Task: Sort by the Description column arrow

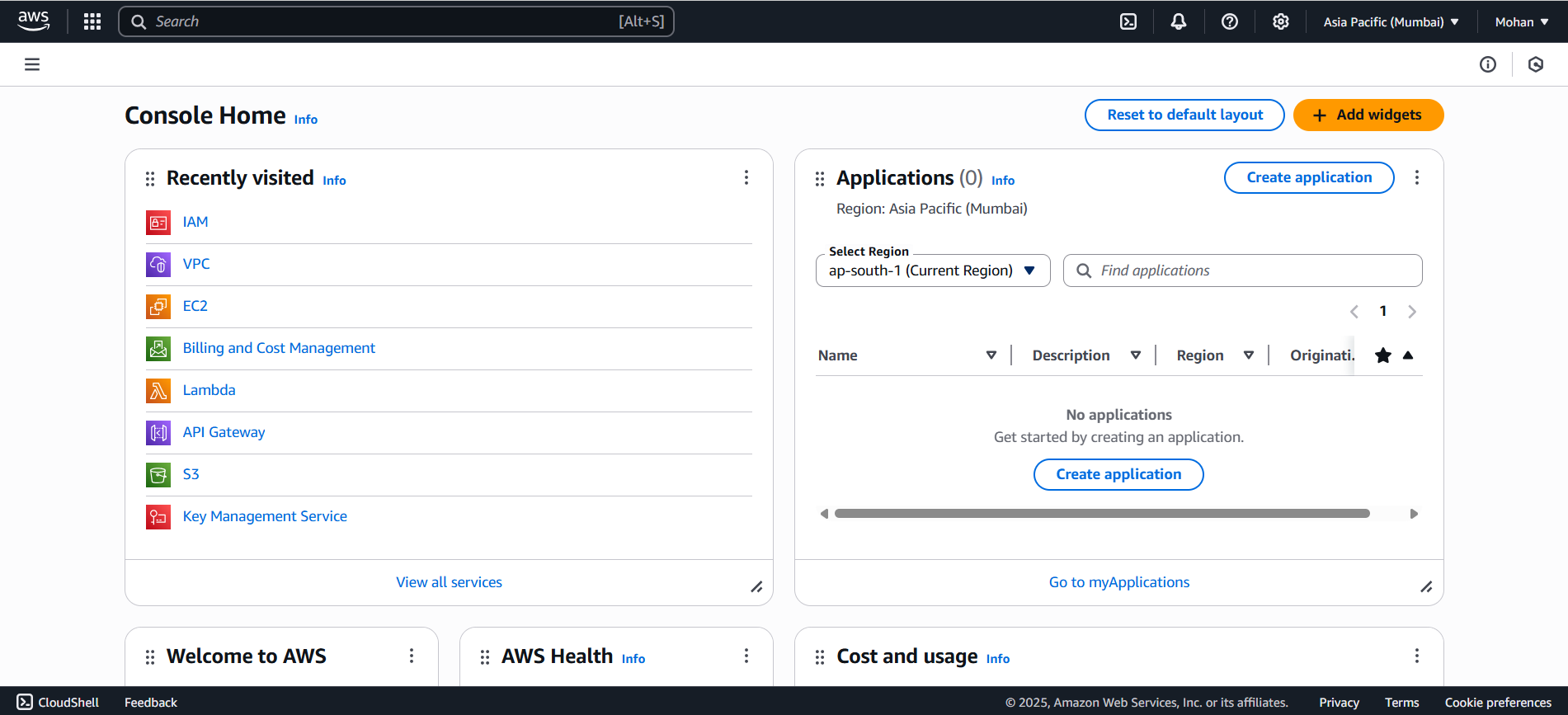Action: [1136, 355]
